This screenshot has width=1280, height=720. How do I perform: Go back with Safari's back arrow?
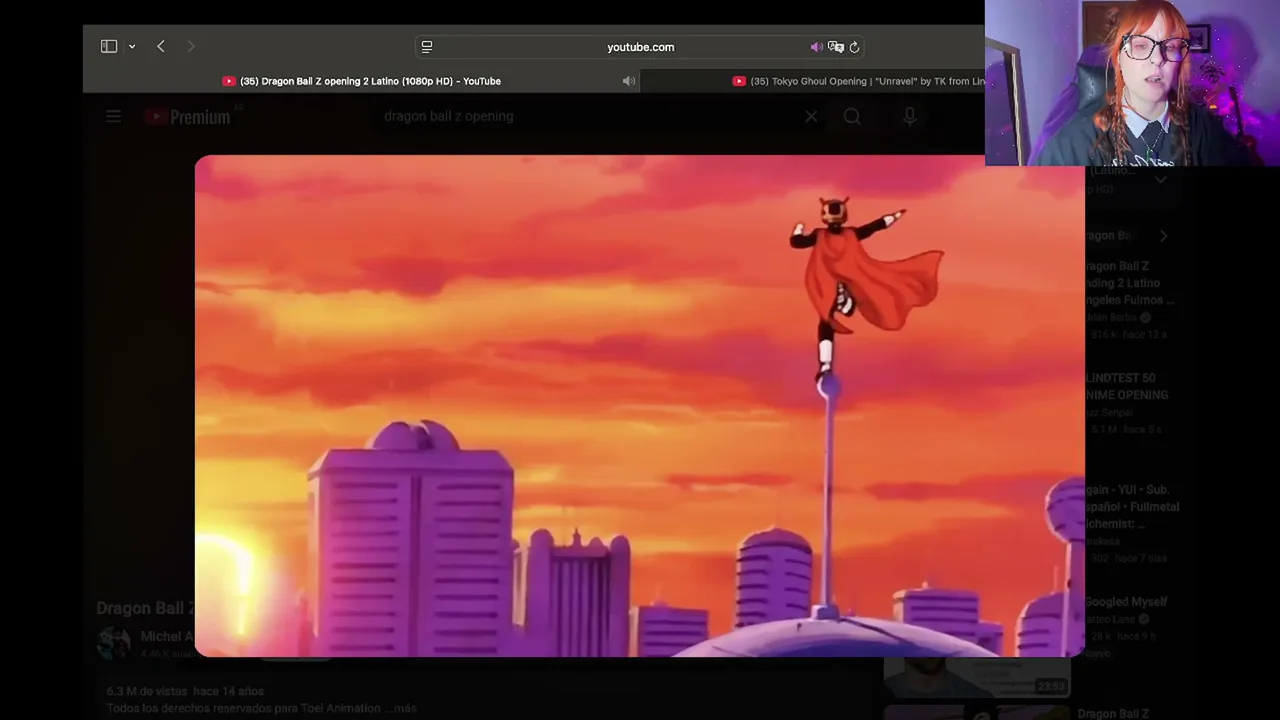point(160,46)
